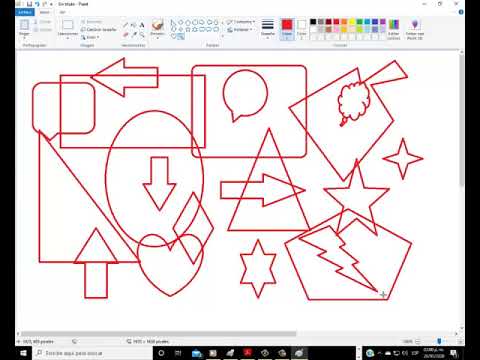This screenshot has width=480, height=360.
Task: Open the Seleccionar dropdown arrow
Action: tap(68, 38)
